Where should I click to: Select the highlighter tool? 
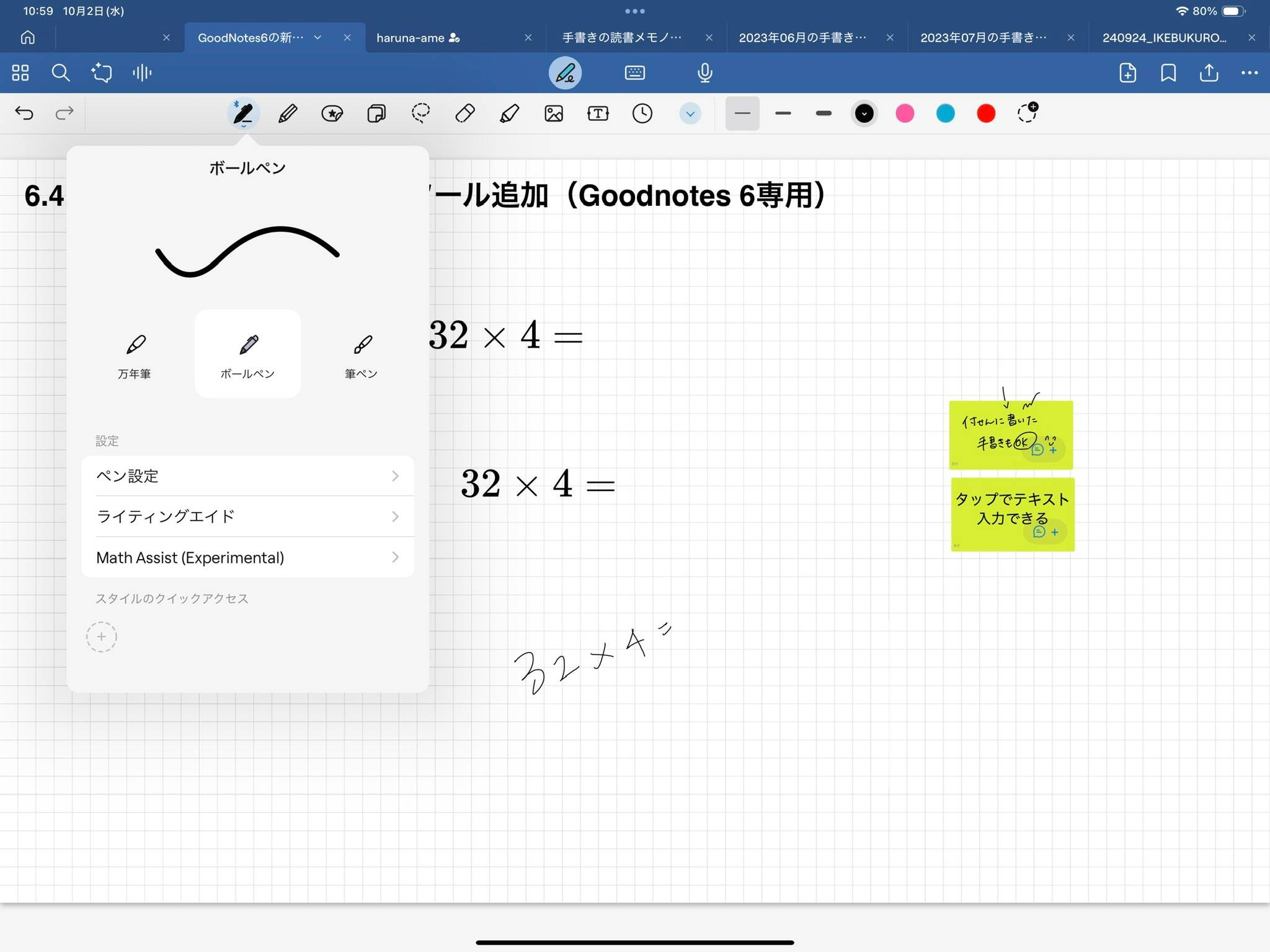[509, 113]
